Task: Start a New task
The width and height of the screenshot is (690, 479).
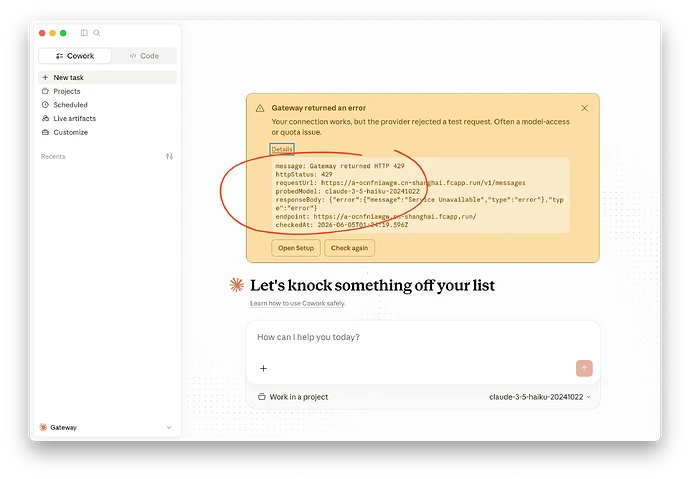Action: click(107, 77)
